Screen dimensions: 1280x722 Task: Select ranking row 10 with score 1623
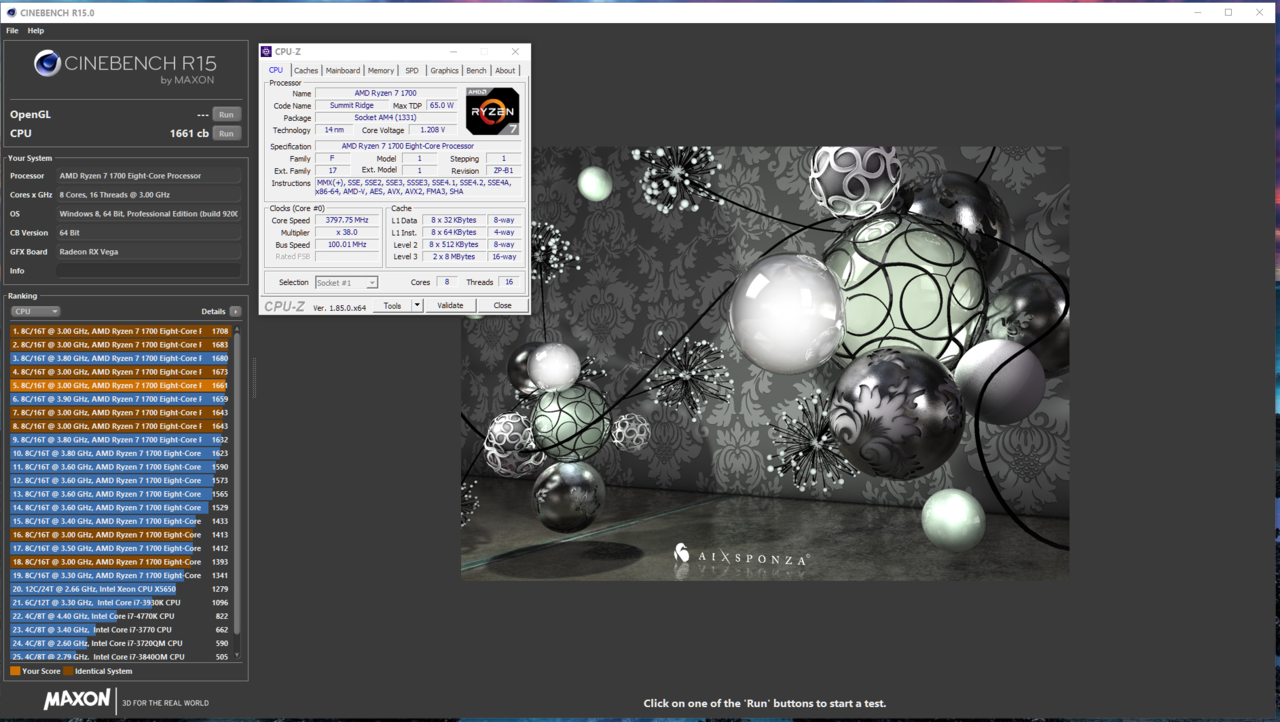click(121, 453)
